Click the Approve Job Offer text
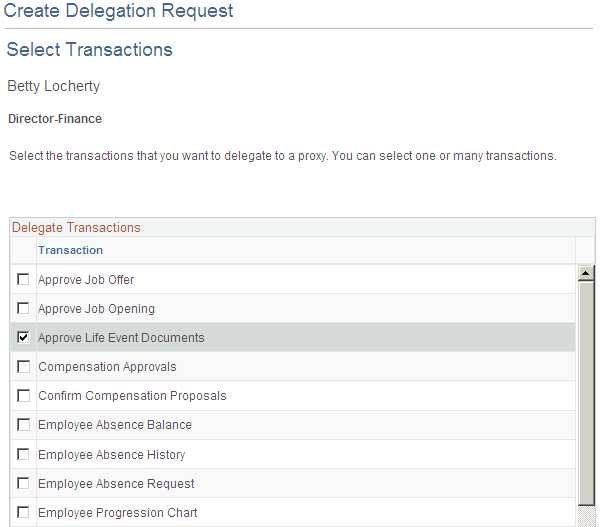Screen dimensions: 604x527 coord(86,280)
